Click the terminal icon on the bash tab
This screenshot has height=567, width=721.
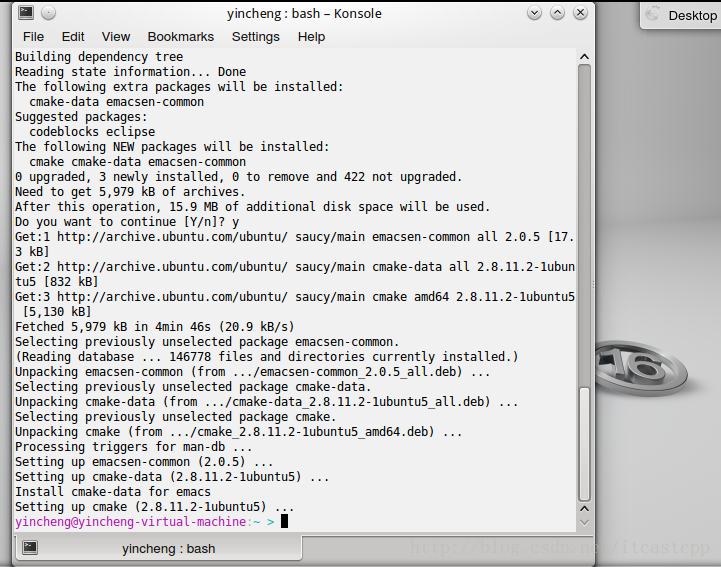(30, 547)
